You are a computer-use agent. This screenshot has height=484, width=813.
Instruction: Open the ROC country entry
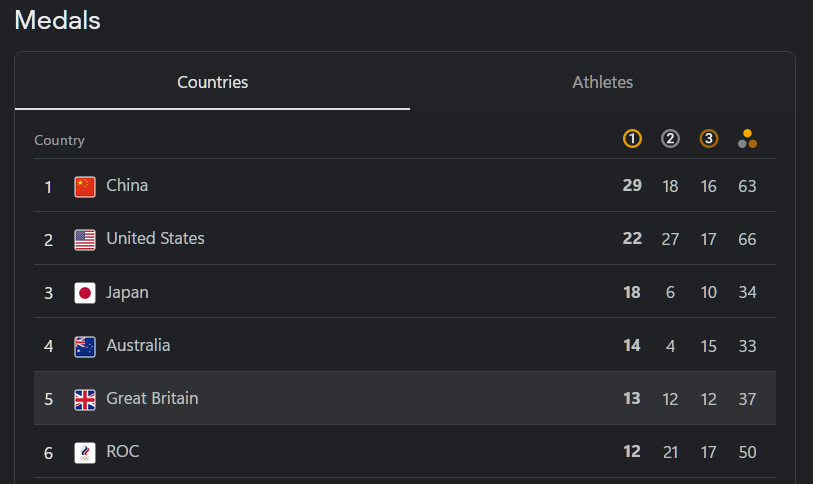[405, 451]
